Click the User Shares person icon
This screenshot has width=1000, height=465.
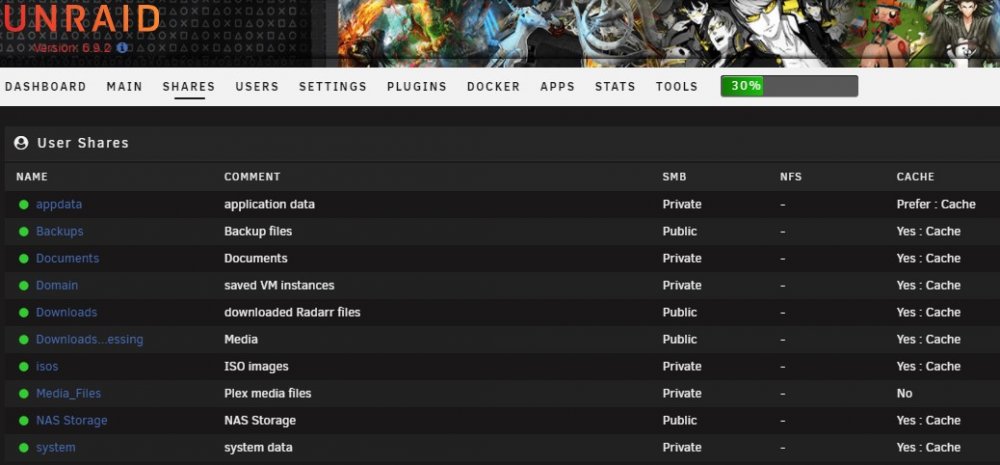coord(21,143)
